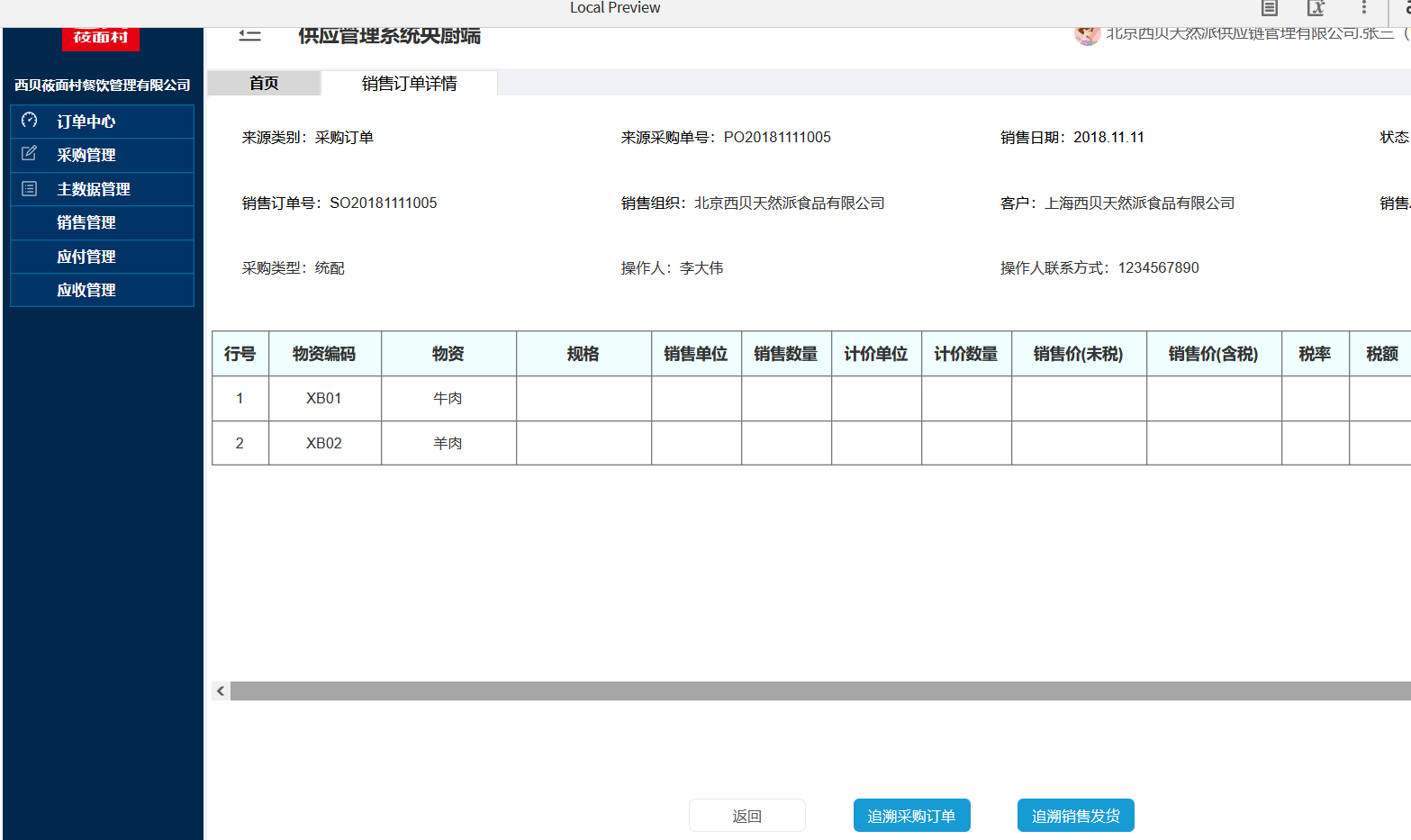The height and width of the screenshot is (840, 1411).
Task: Open the notes icon in the preview bar
Action: pos(1270,8)
